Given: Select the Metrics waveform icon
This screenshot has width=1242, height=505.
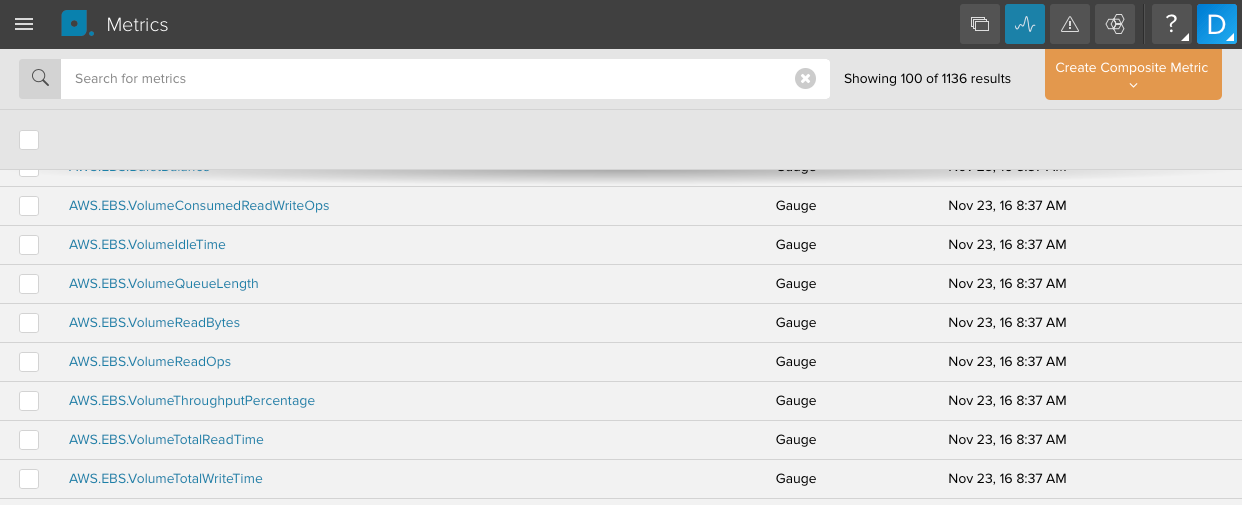Looking at the screenshot, I should (1025, 24).
